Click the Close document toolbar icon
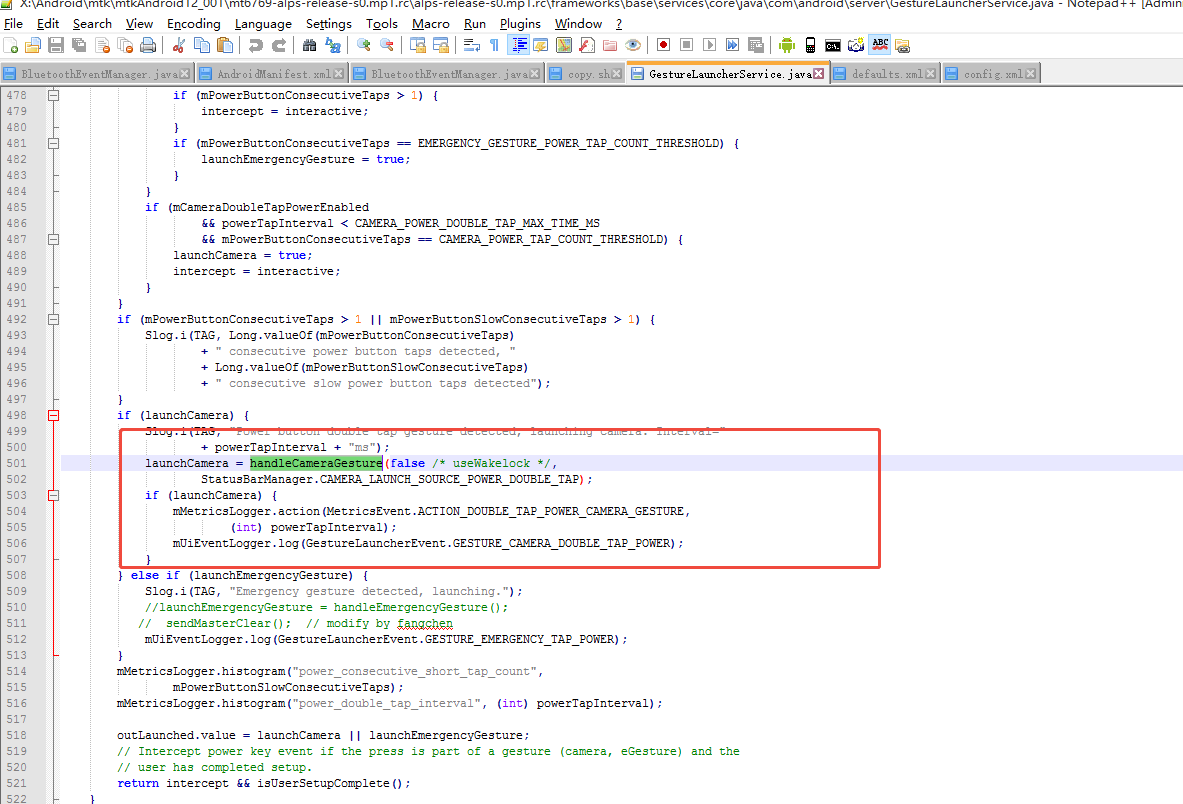Screen dimensions: 1183x804 [103, 46]
